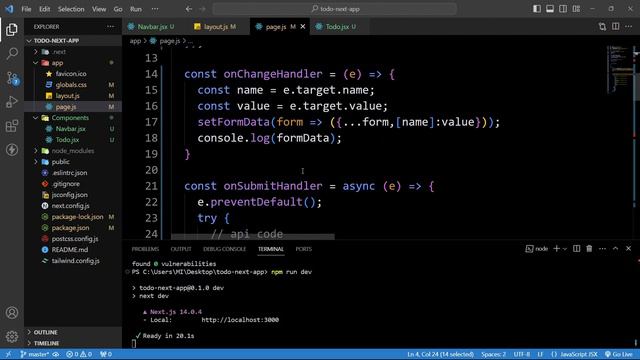The image size is (640, 360).
Task: Toggle the primary side bar layout icon
Action: click(537, 9)
